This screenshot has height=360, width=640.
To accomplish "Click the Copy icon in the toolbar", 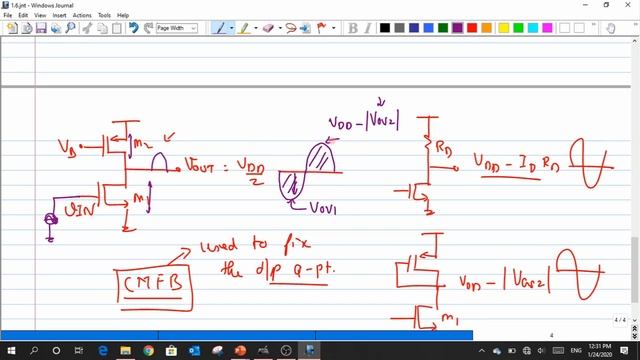I will click(x=102, y=28).
